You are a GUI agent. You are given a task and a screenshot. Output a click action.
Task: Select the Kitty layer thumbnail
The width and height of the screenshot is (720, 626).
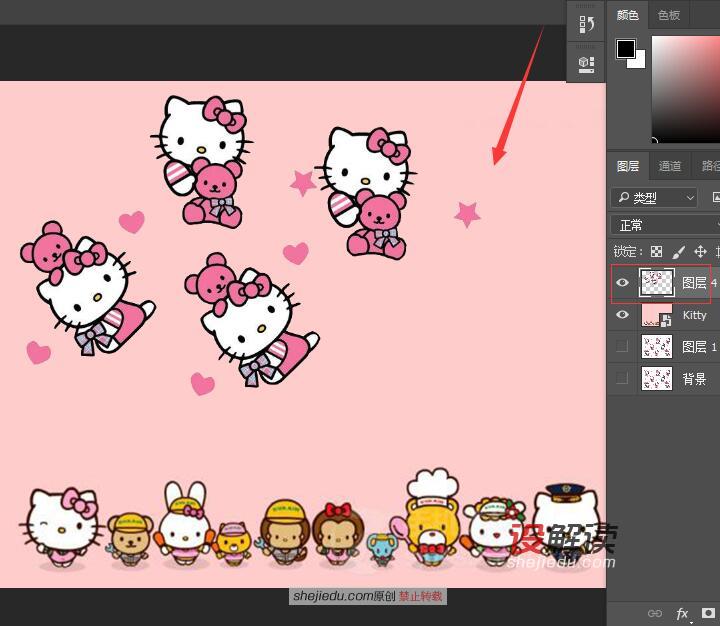click(656, 315)
